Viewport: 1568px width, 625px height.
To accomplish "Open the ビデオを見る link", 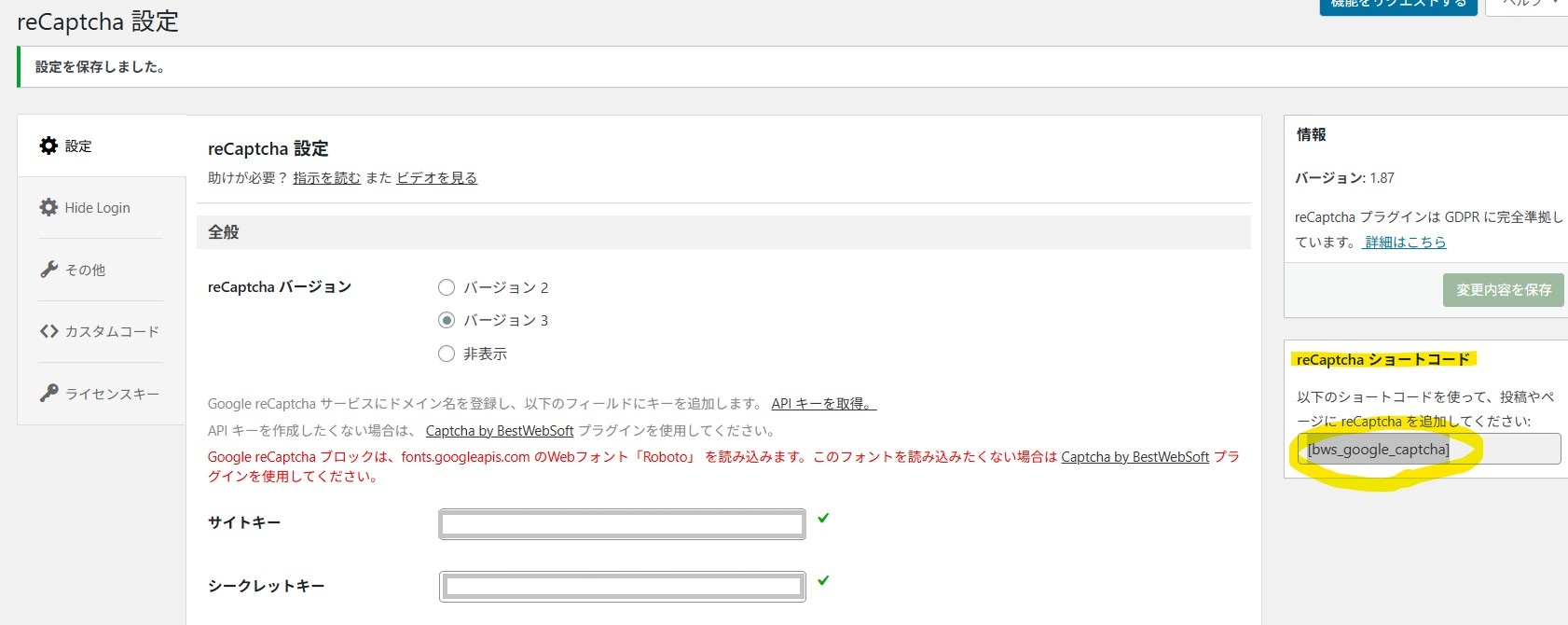I will click(x=436, y=177).
